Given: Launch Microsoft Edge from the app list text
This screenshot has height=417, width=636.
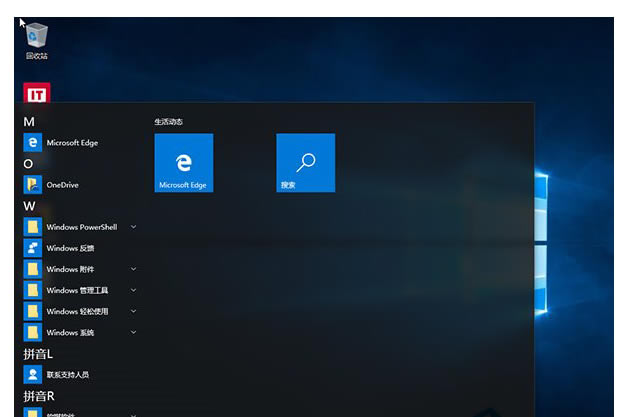Looking at the screenshot, I should (72, 143).
